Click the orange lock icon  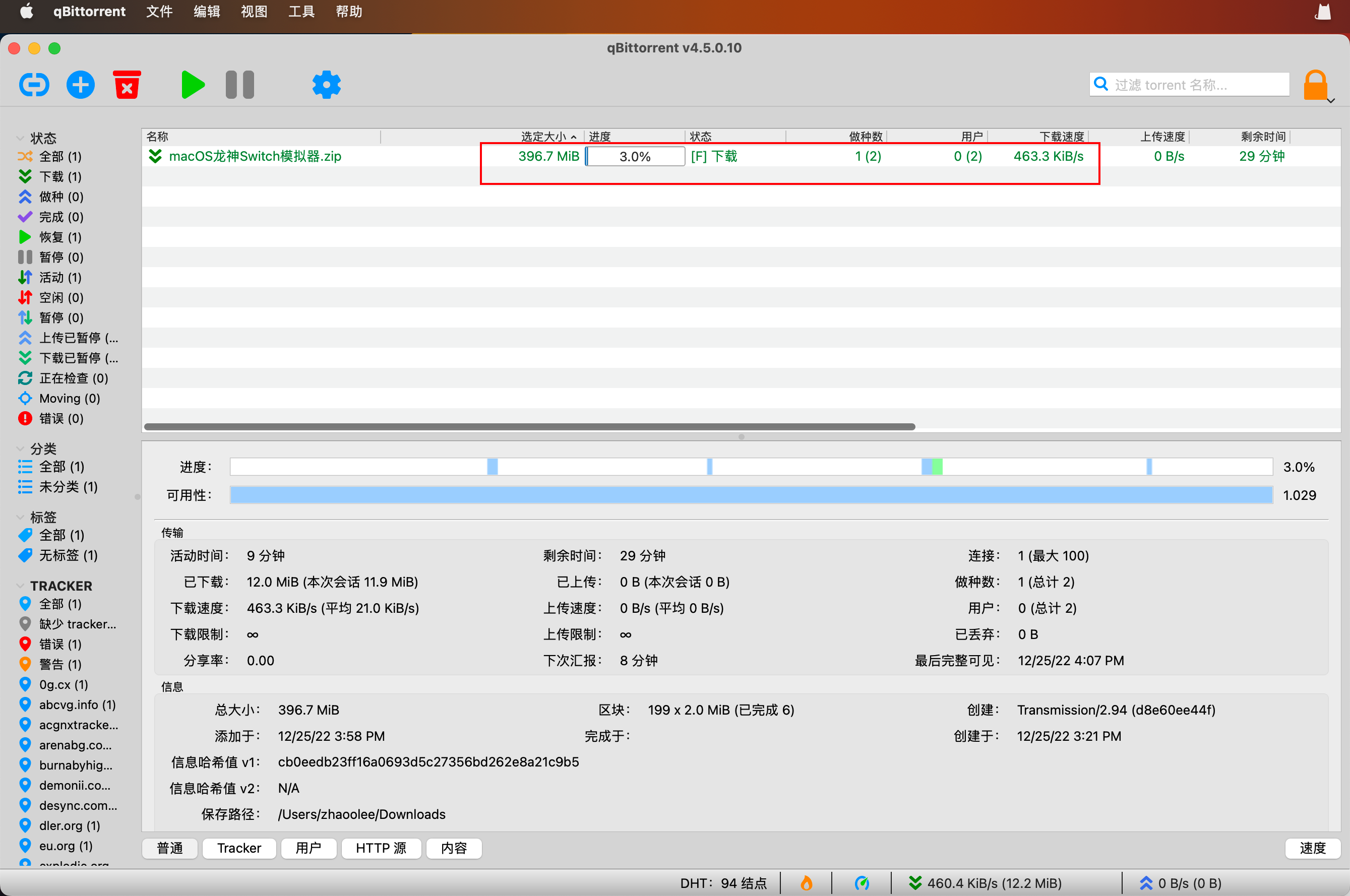pyautogui.click(x=1315, y=85)
